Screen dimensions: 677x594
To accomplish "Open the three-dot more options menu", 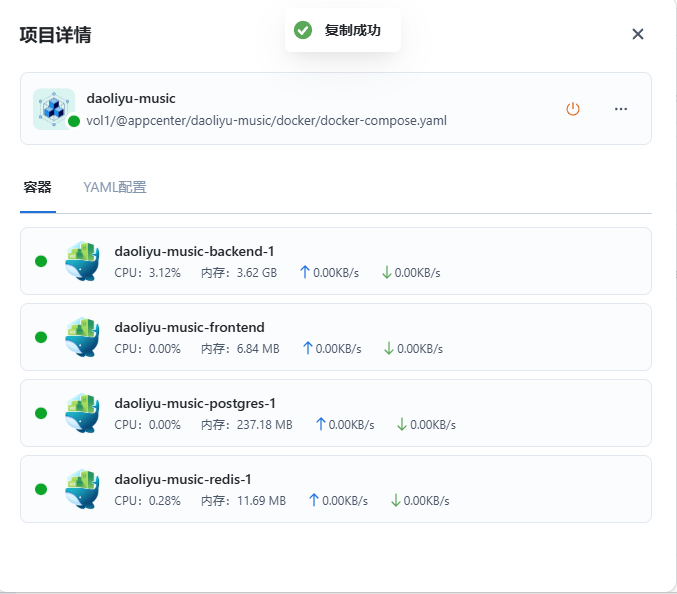I will pos(621,109).
